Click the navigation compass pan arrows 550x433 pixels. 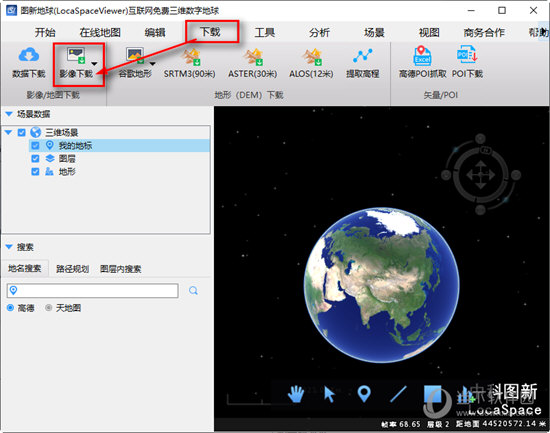point(481,174)
